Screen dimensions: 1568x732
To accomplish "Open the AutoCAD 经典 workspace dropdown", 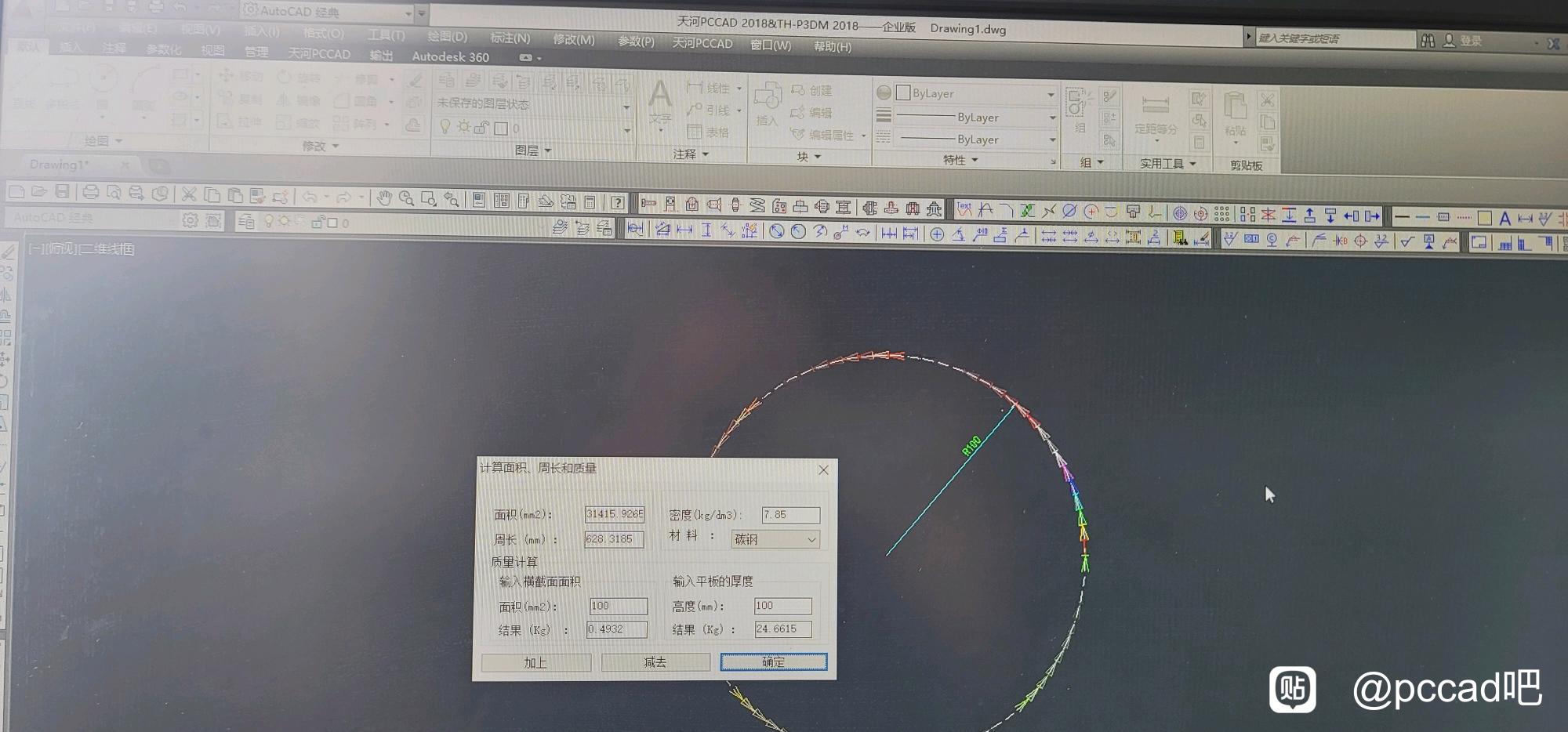I will tap(327, 12).
